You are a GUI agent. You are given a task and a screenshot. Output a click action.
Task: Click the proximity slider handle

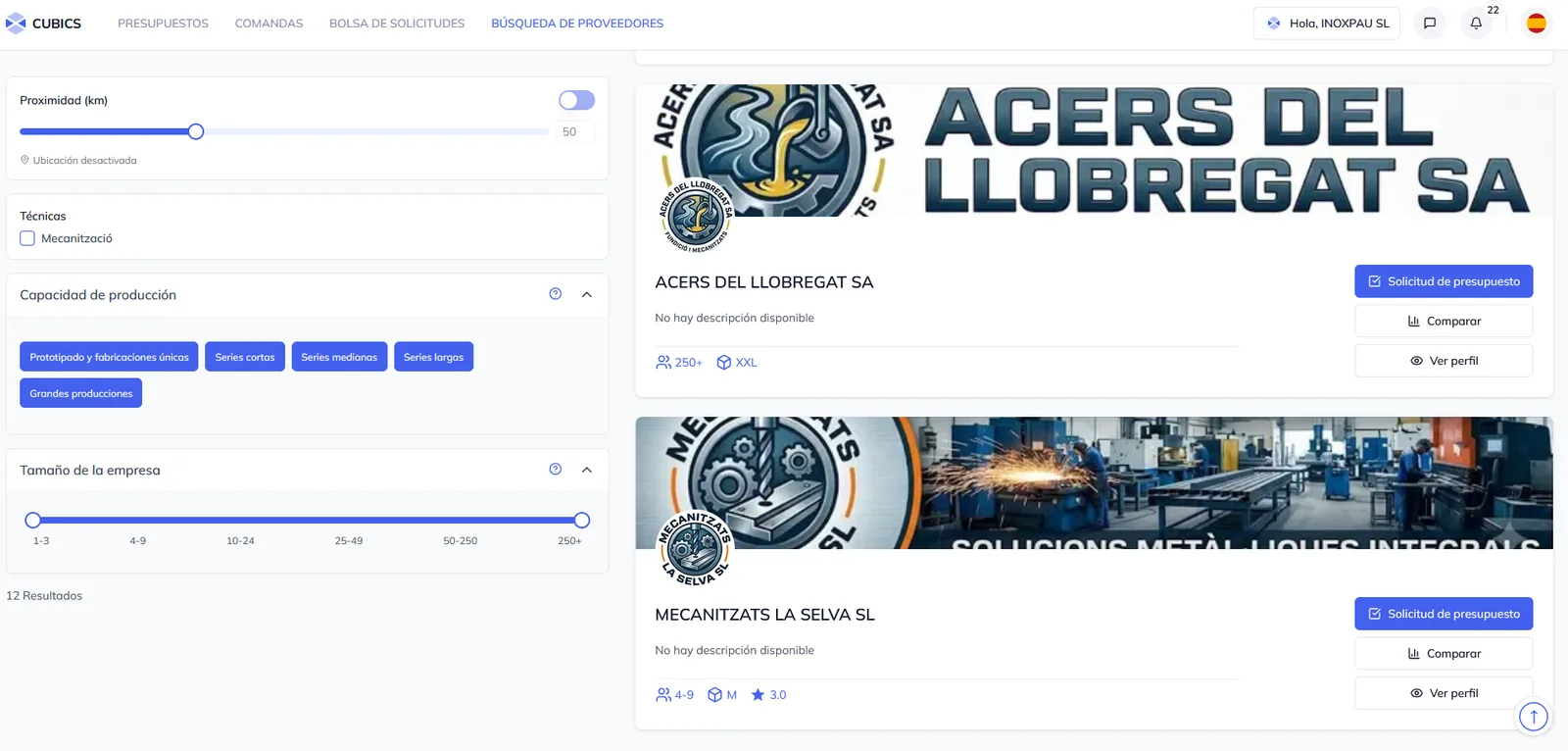tap(196, 131)
